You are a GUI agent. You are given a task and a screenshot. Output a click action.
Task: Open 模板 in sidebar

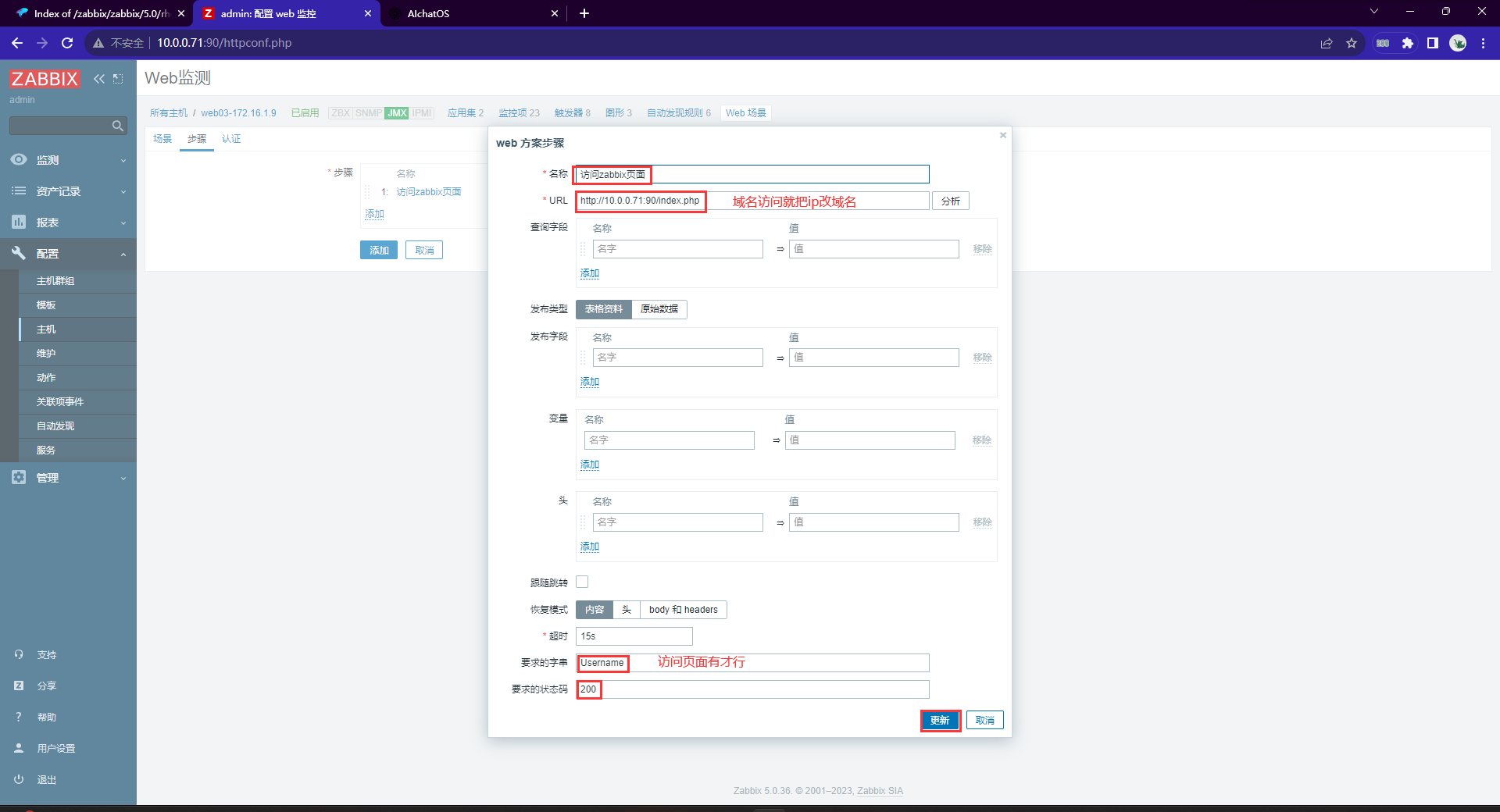[46, 305]
